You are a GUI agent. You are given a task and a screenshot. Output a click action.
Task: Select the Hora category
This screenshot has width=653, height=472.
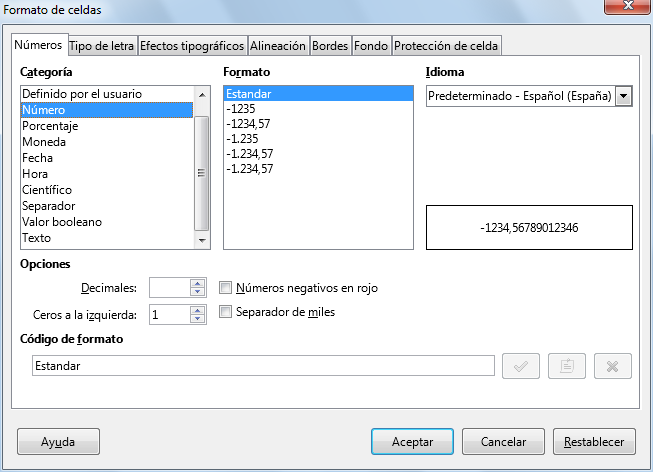tap(107, 174)
